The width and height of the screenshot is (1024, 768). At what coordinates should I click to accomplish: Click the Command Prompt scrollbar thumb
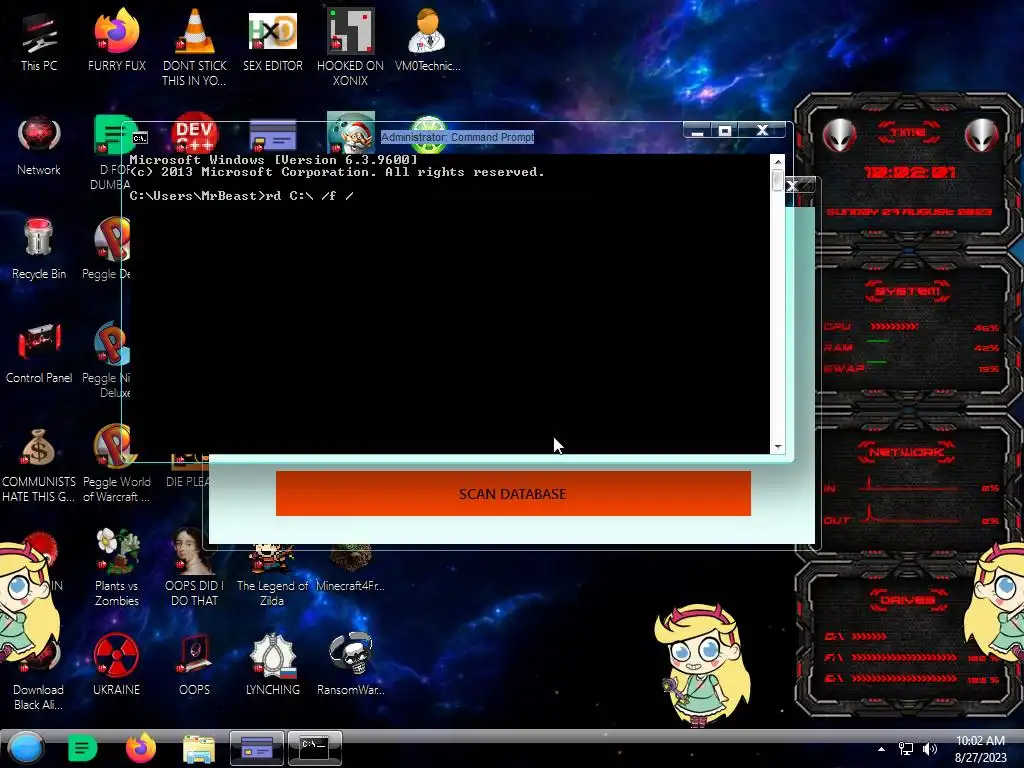(777, 180)
